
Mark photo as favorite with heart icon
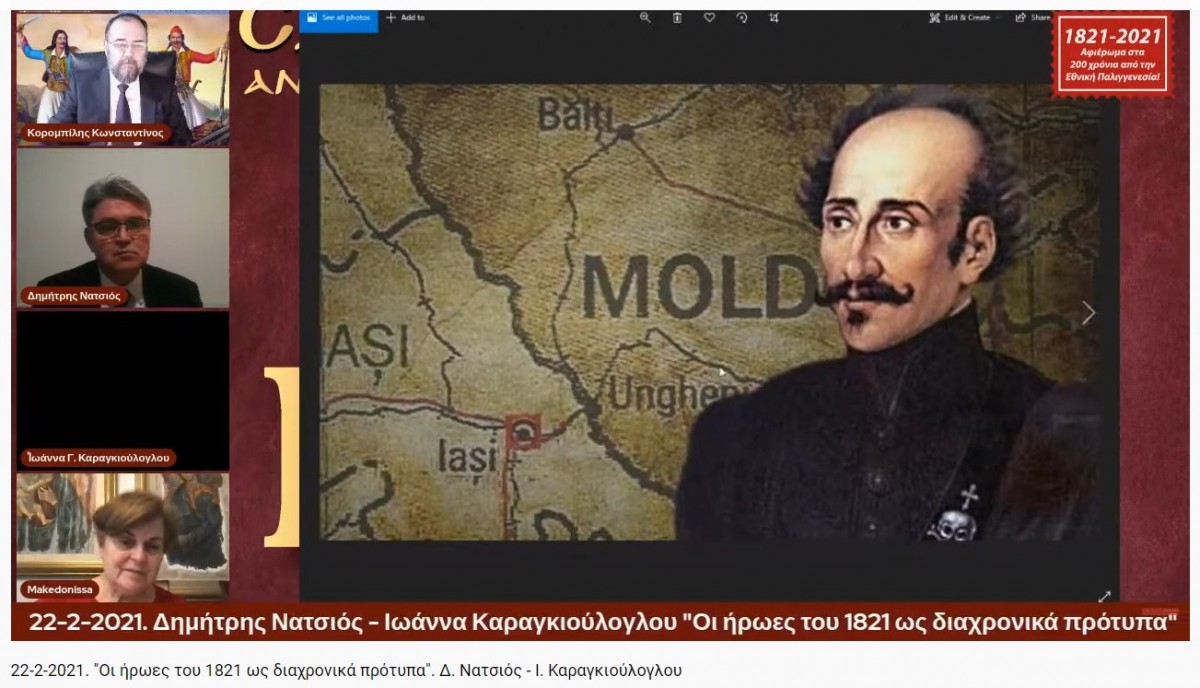[709, 17]
